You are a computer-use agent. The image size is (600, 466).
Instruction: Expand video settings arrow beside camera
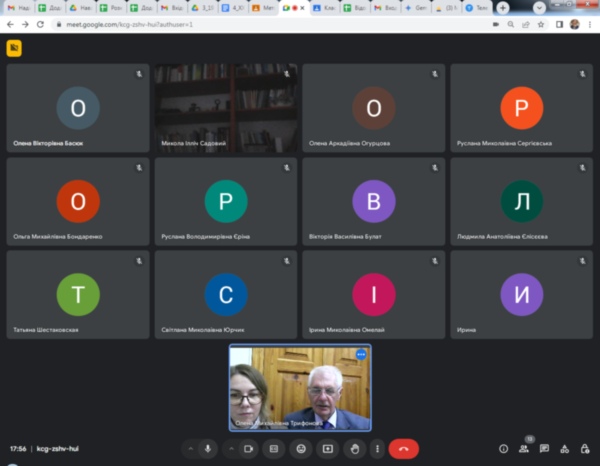click(x=230, y=449)
